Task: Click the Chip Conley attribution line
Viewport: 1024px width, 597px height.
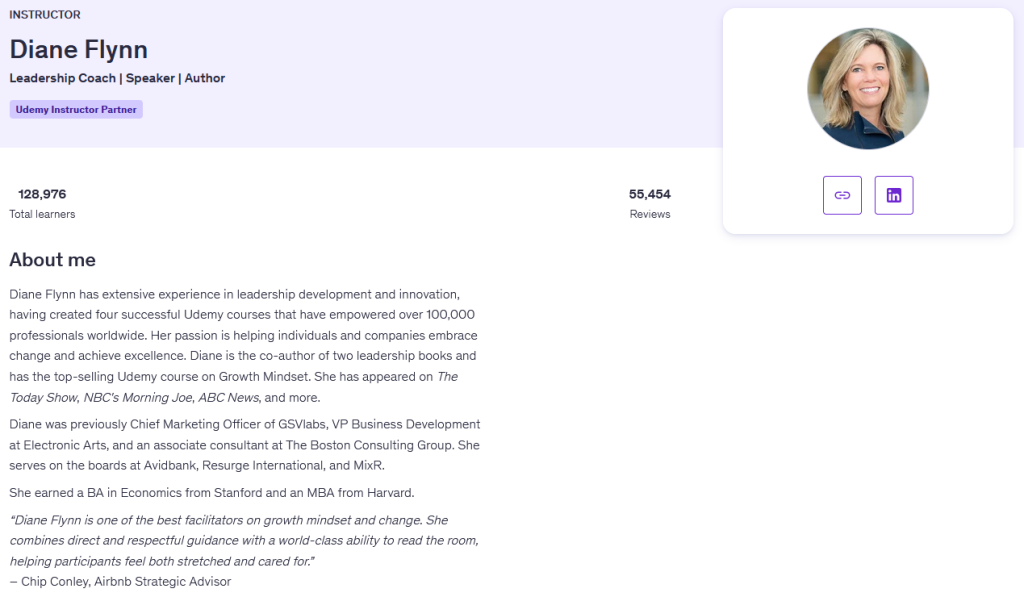Action: [120, 581]
